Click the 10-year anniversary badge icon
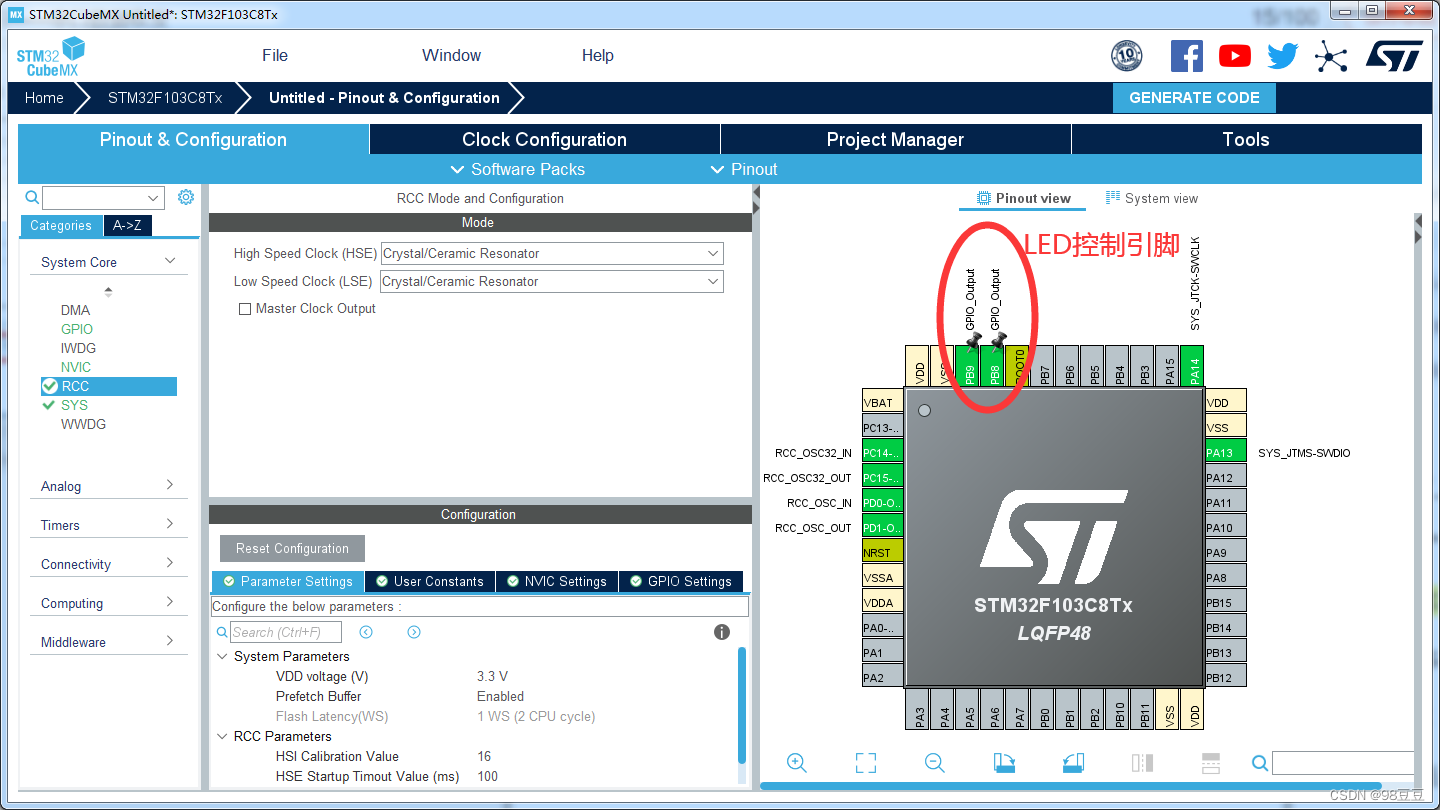1440x810 pixels. point(1127,56)
